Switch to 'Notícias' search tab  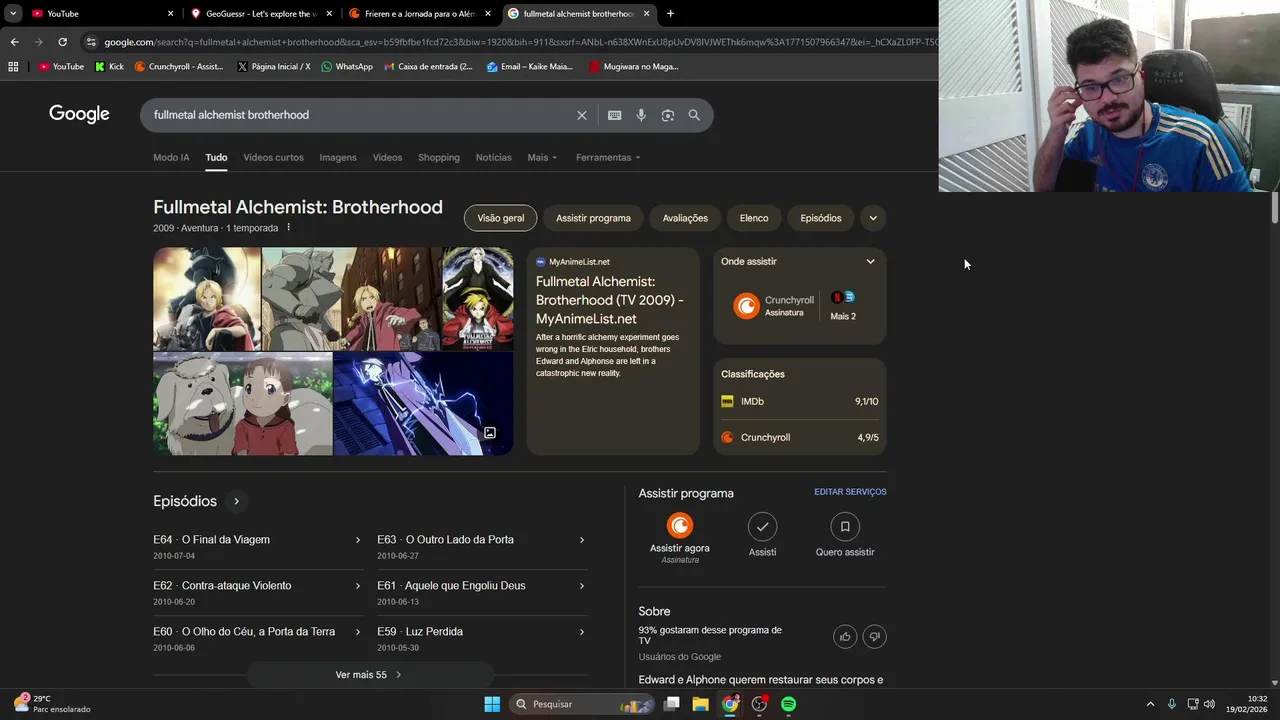pyautogui.click(x=493, y=157)
